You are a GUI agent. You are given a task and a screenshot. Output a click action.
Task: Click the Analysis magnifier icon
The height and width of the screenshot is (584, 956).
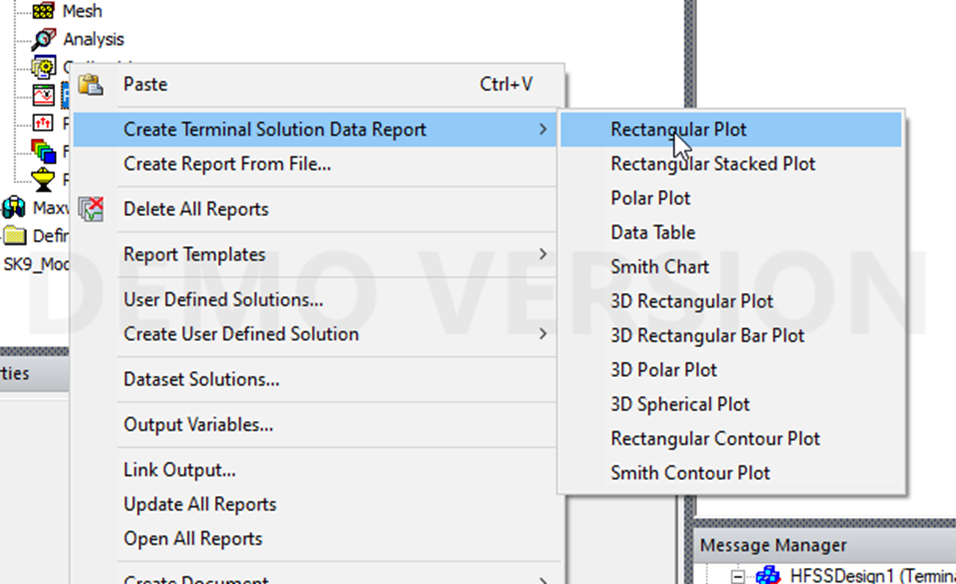click(43, 40)
